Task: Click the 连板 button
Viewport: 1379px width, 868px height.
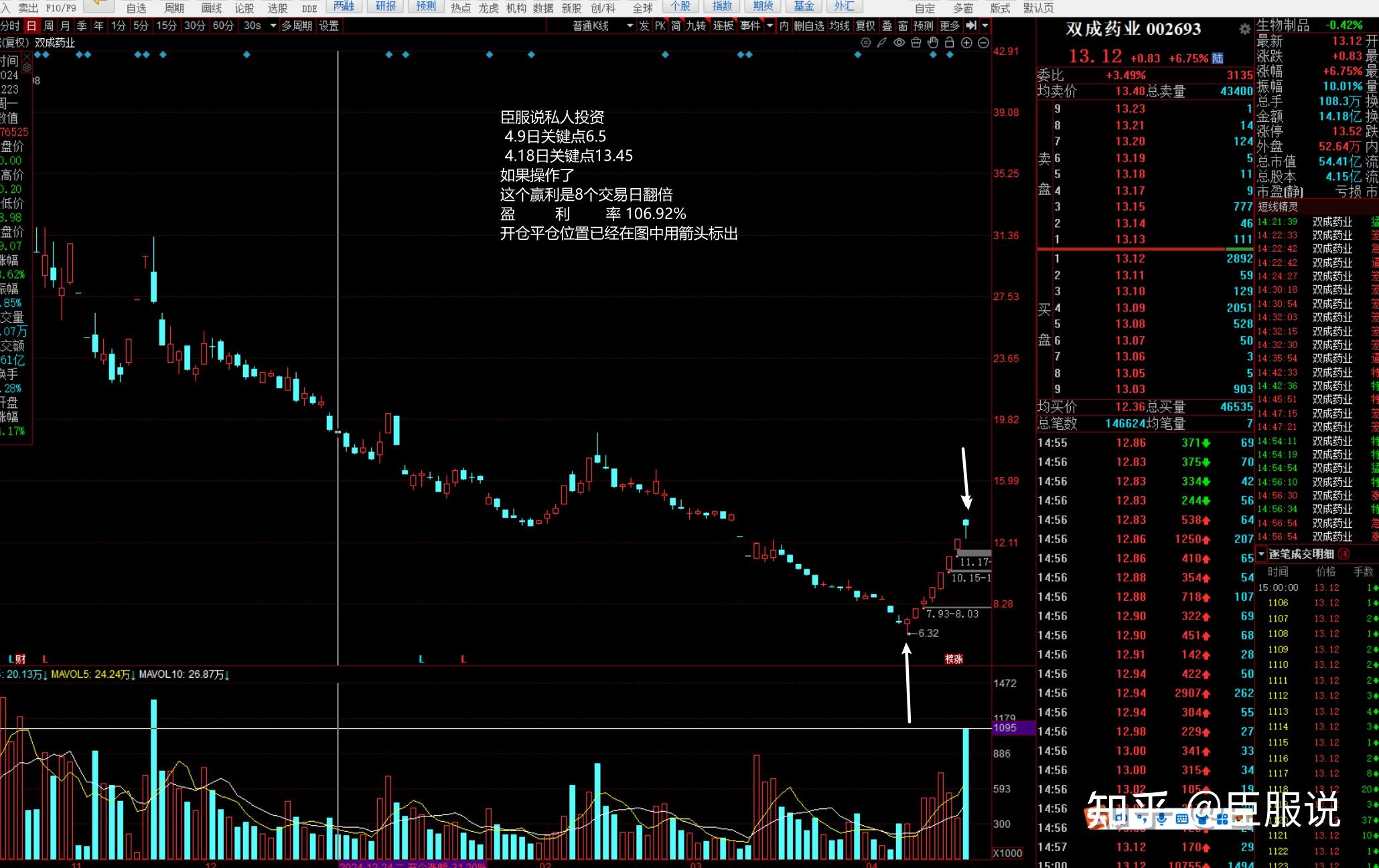Action: pyautogui.click(x=723, y=25)
